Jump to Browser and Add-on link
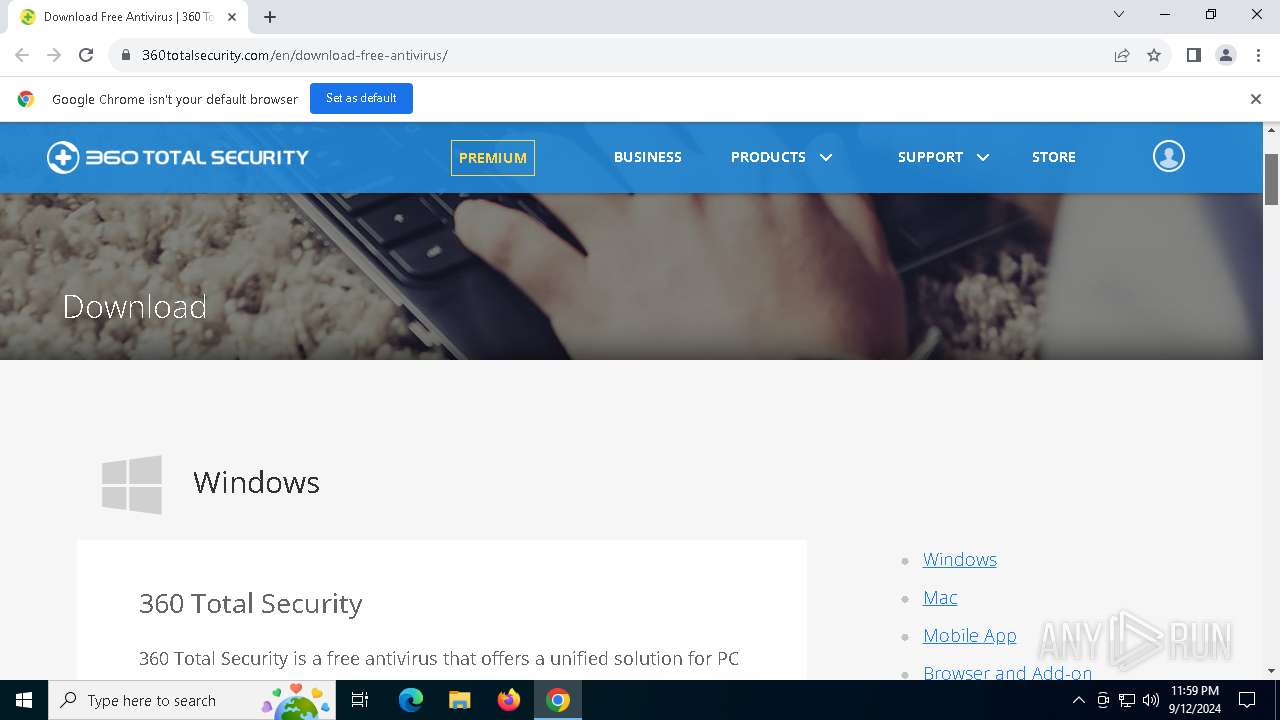 tap(1007, 672)
